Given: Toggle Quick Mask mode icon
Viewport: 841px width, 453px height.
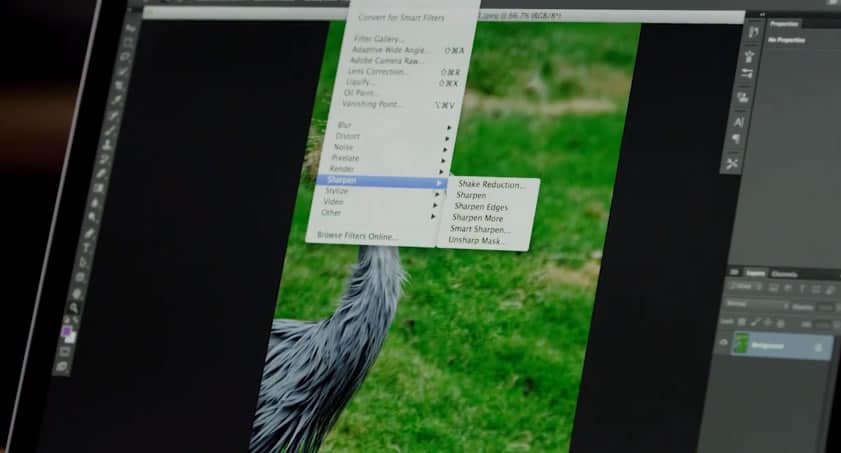Looking at the screenshot, I should 65,352.
